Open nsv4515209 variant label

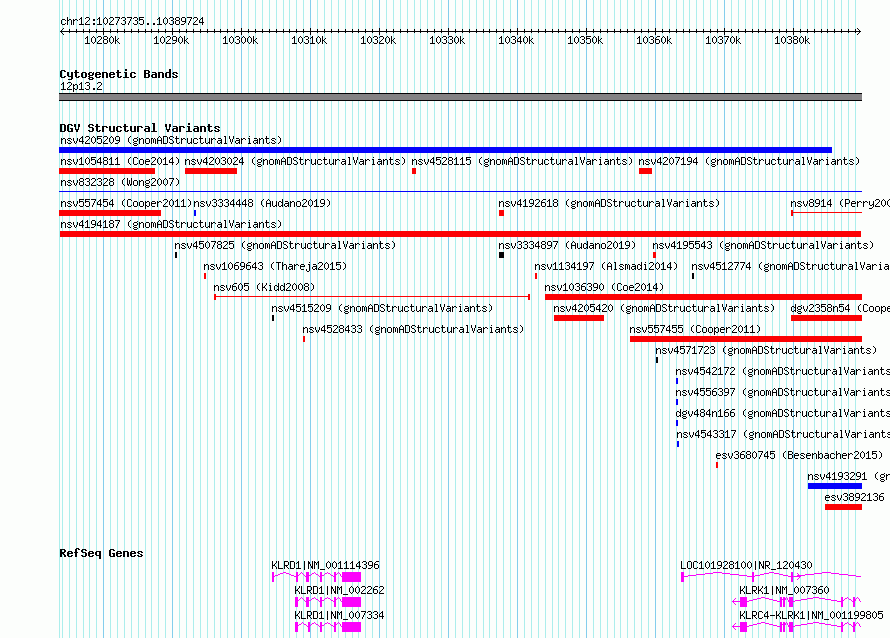point(382,308)
